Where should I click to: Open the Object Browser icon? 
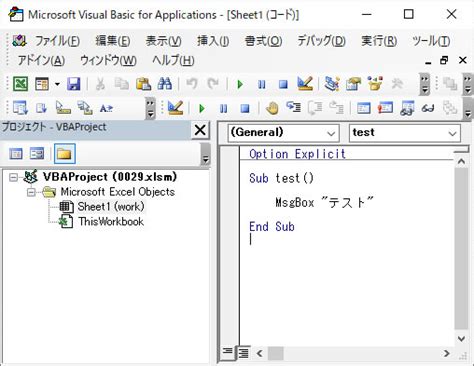point(375,84)
